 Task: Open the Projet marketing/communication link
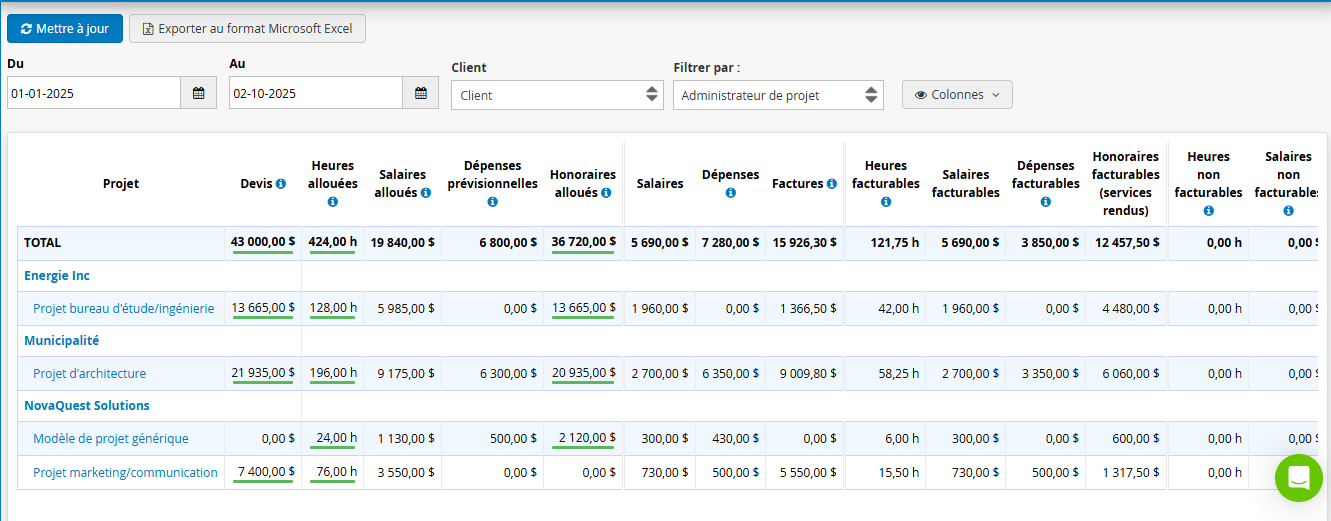[125, 473]
